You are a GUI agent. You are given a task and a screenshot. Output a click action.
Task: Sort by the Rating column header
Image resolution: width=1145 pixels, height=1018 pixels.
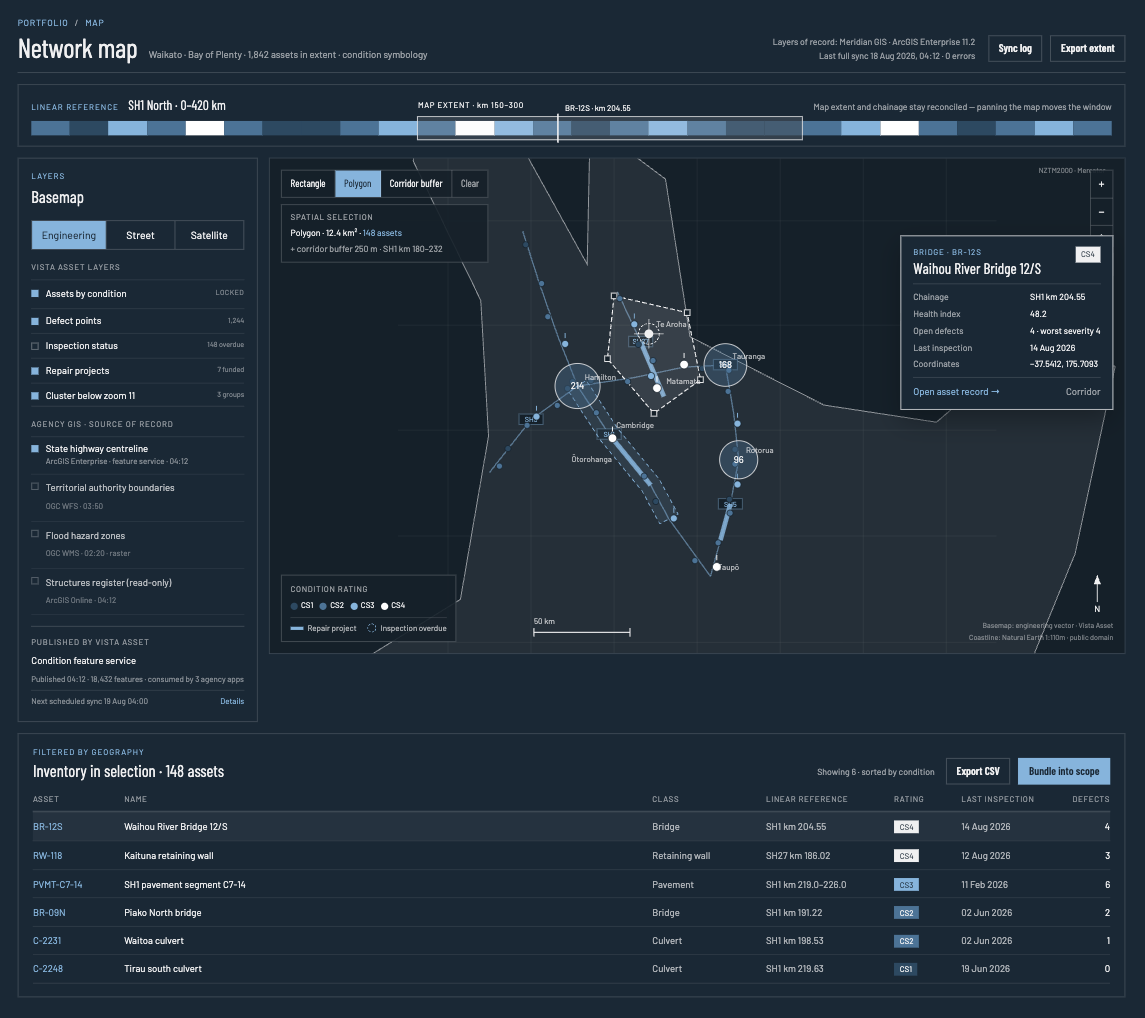[x=908, y=799]
